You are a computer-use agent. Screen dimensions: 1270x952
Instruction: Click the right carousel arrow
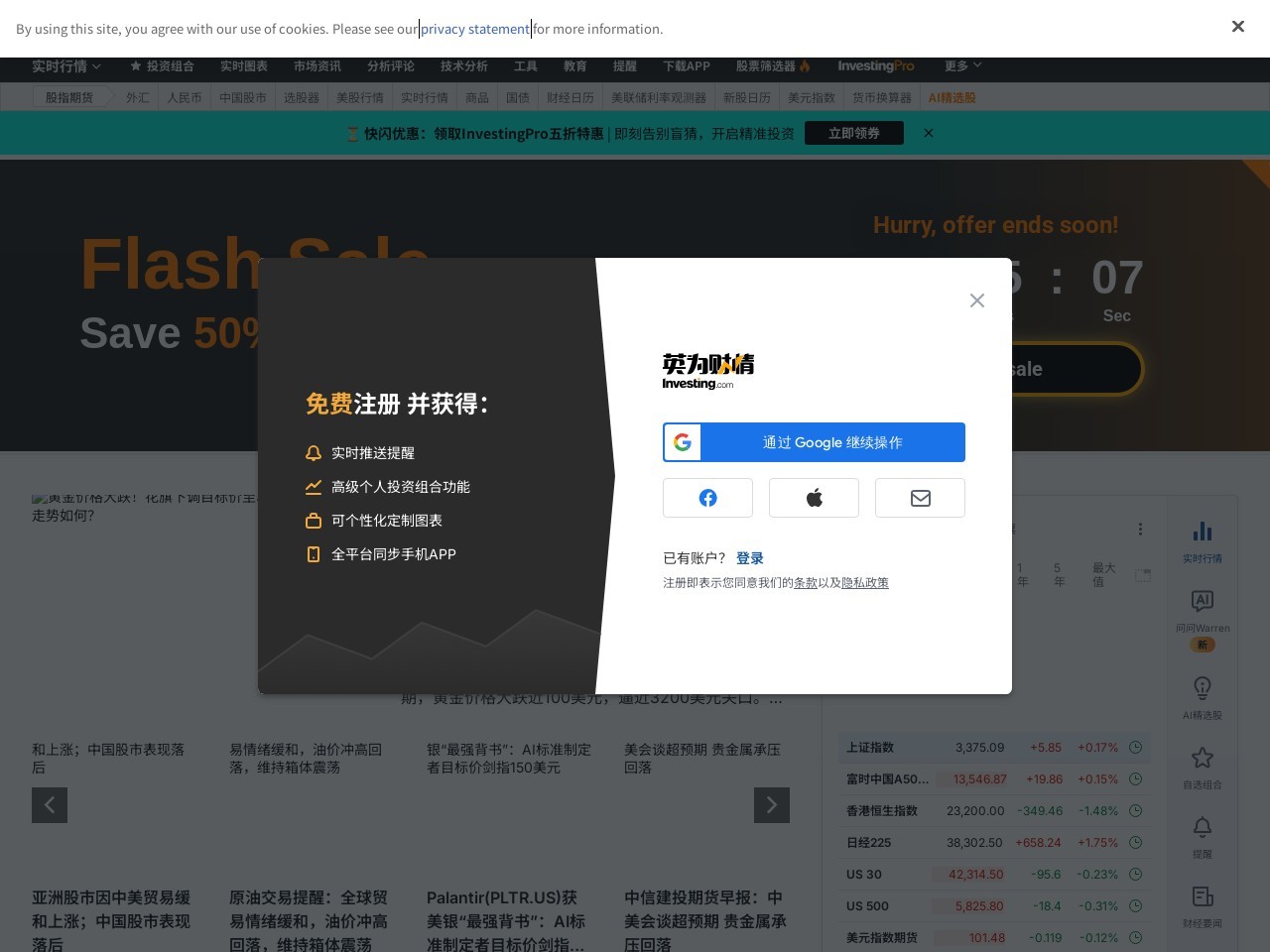click(x=772, y=805)
